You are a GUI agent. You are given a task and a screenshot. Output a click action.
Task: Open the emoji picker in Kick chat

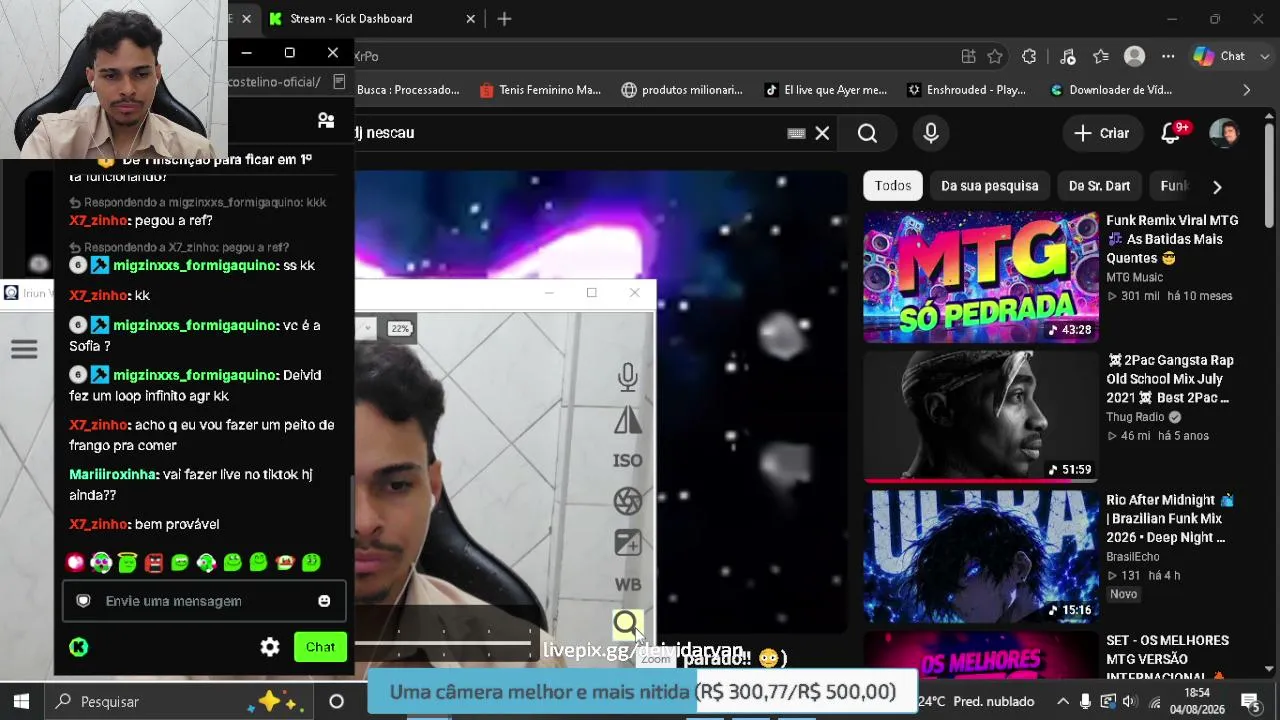coord(324,601)
